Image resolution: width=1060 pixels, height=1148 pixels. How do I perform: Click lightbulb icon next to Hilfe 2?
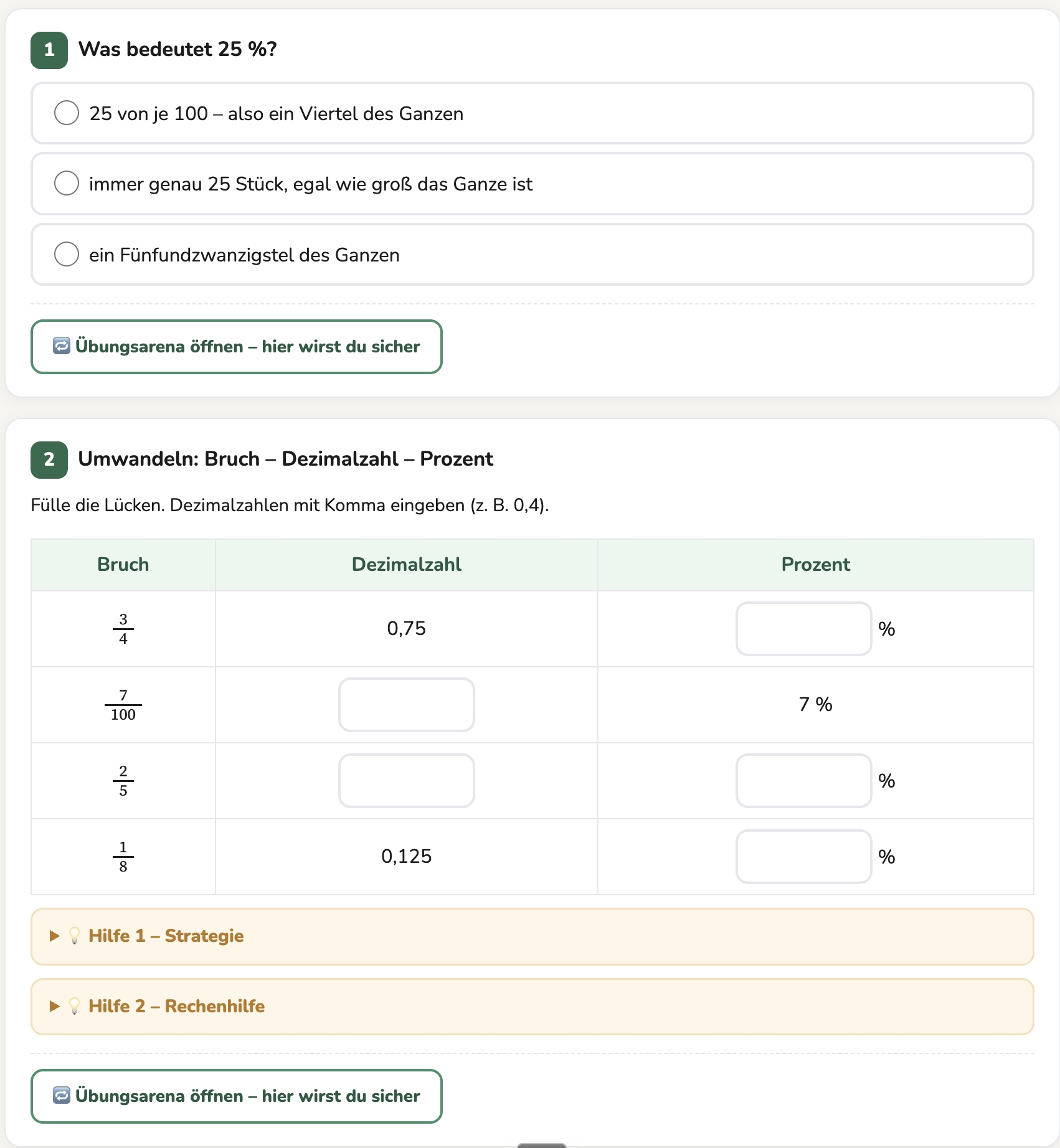[x=75, y=1006]
